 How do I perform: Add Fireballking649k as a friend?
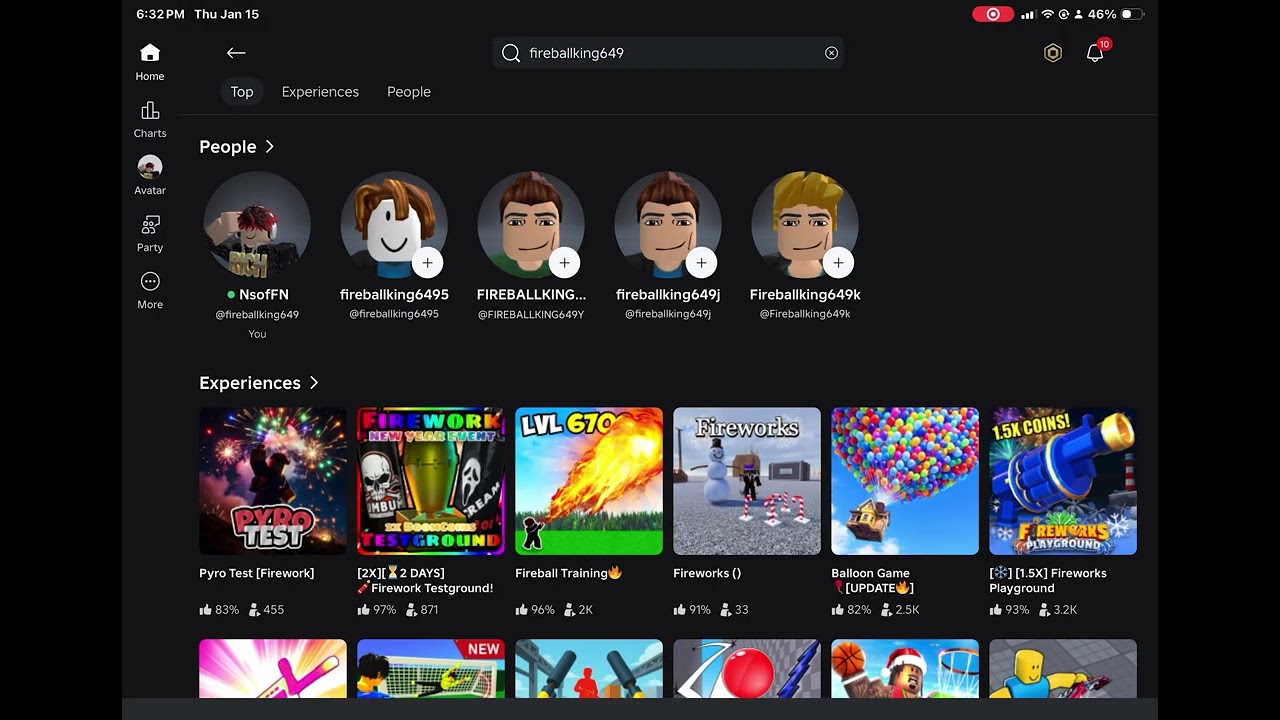(838, 263)
